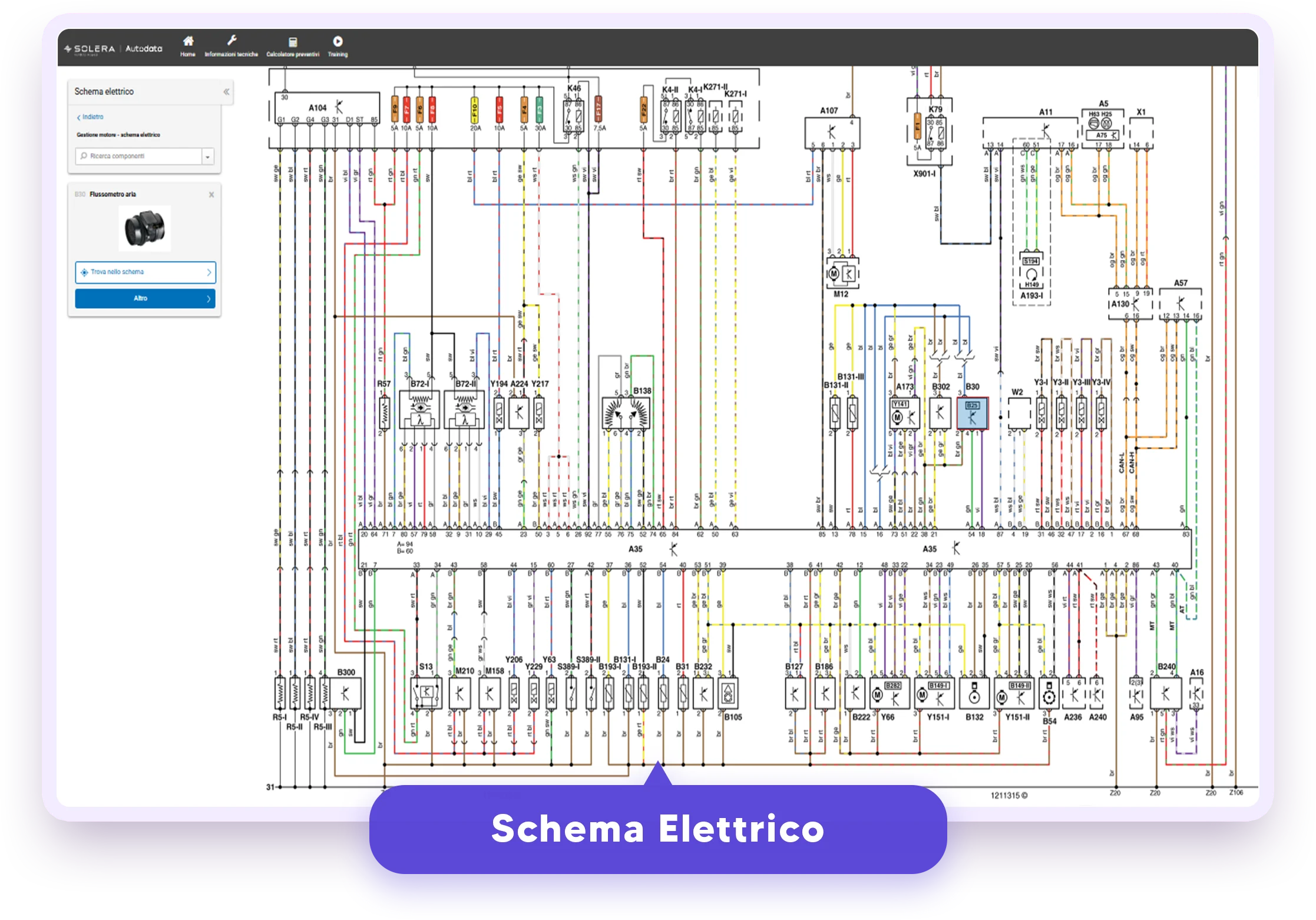
Task: Select the A104 module in the diagram
Action: (x=328, y=108)
